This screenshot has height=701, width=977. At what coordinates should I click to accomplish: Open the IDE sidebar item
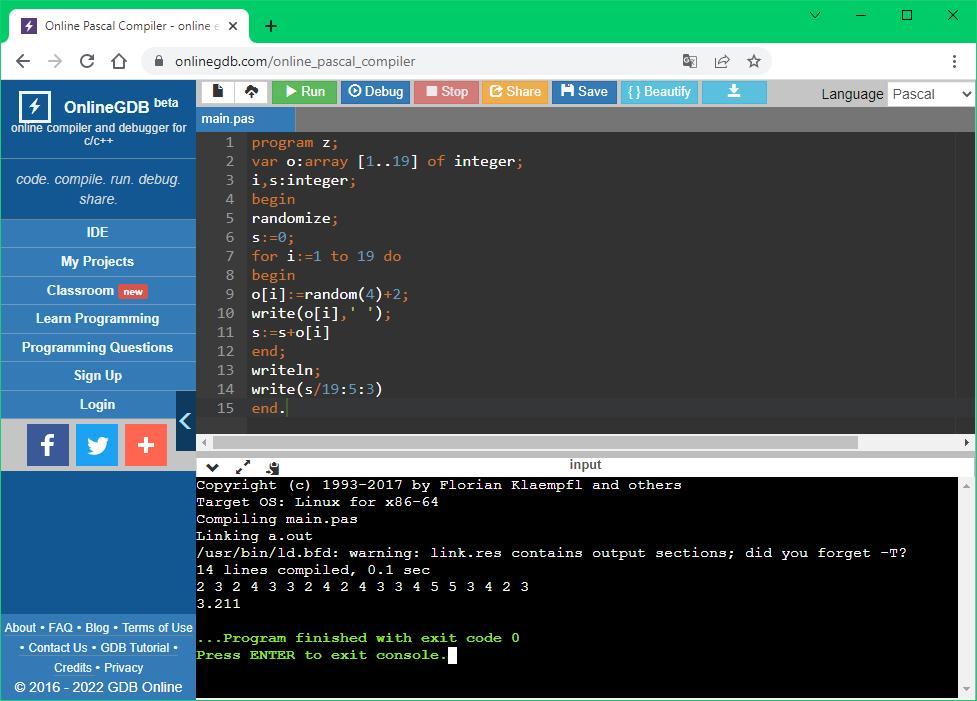(98, 232)
